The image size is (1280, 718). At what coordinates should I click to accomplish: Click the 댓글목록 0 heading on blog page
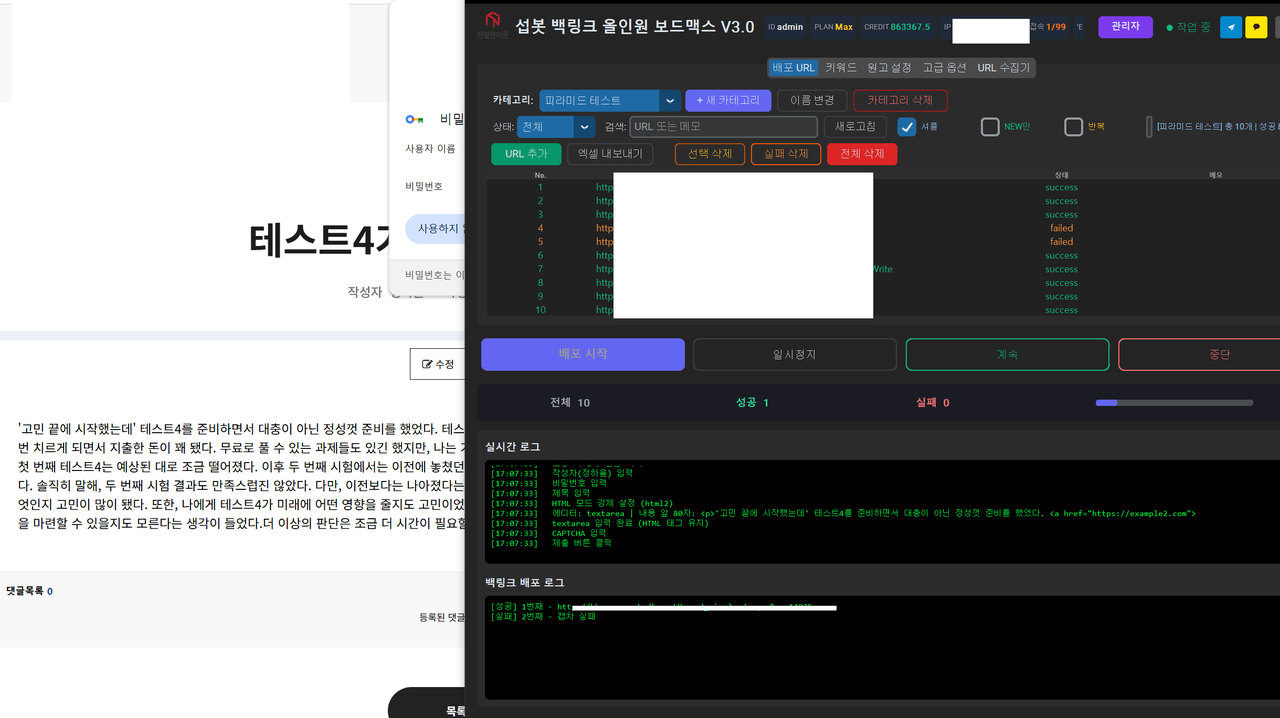coord(29,591)
